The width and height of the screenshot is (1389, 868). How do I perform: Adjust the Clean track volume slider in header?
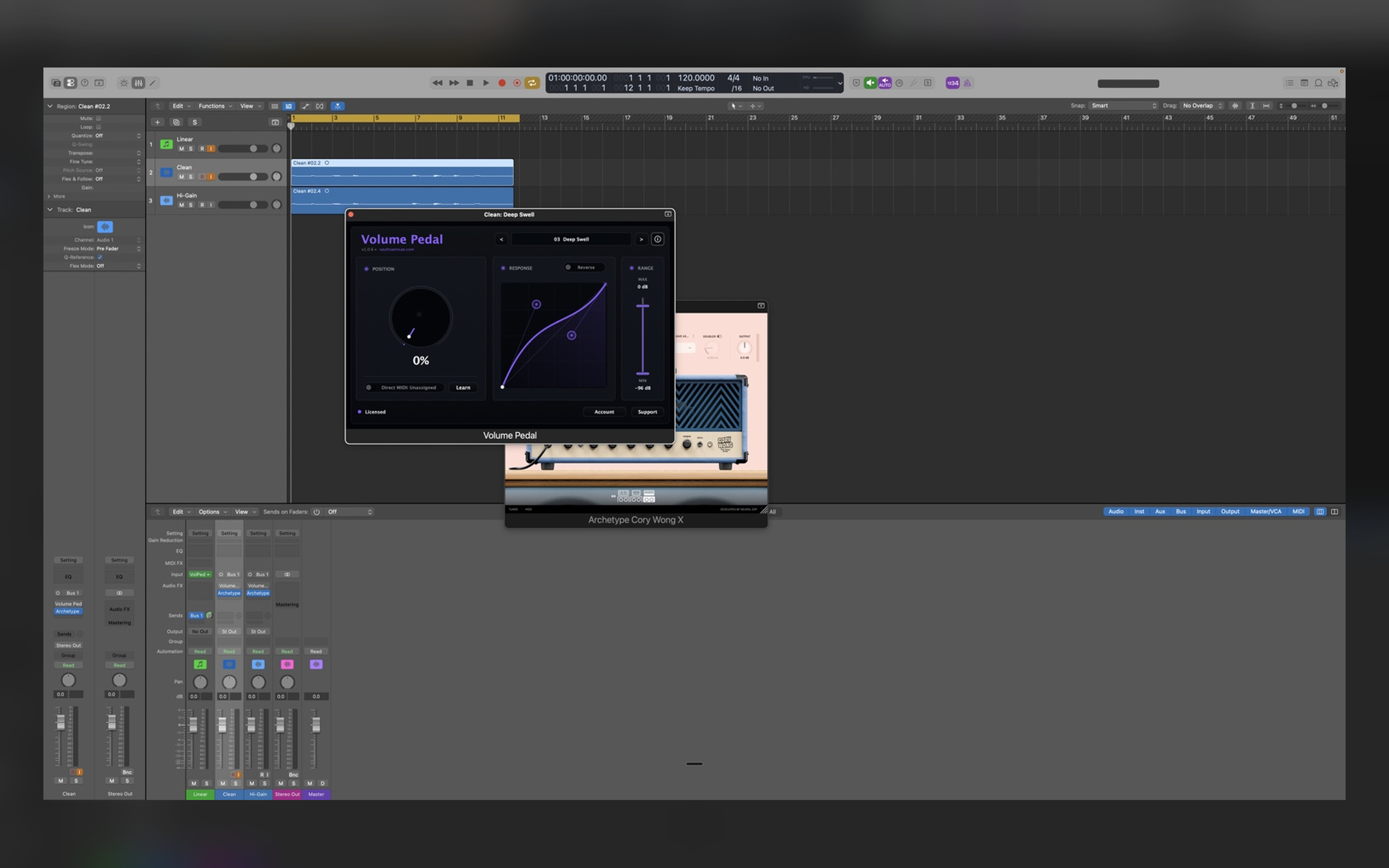tap(243, 177)
